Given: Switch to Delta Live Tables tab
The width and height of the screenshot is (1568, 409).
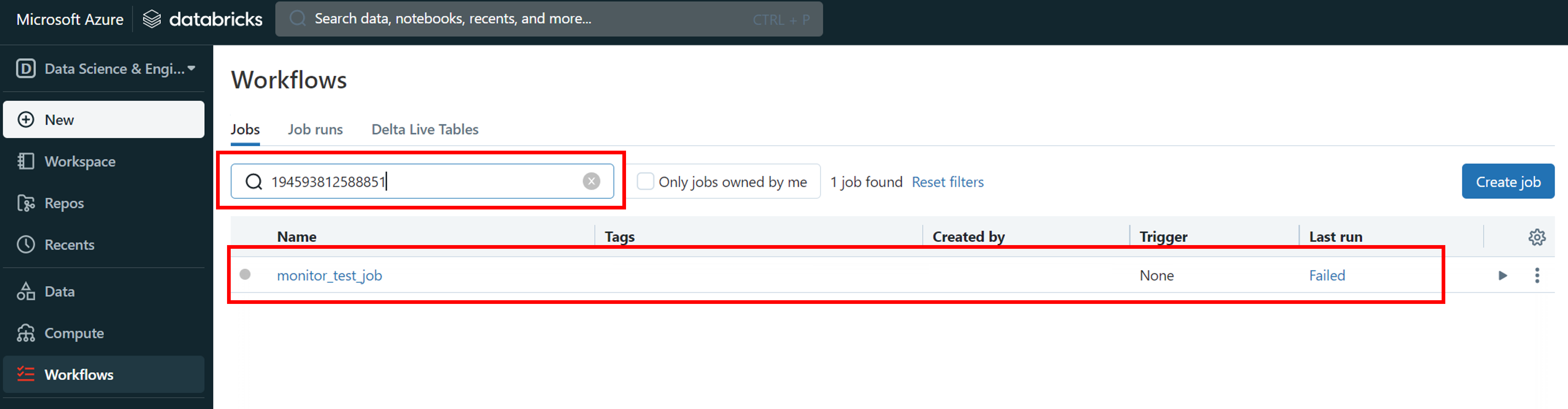Looking at the screenshot, I should [425, 130].
